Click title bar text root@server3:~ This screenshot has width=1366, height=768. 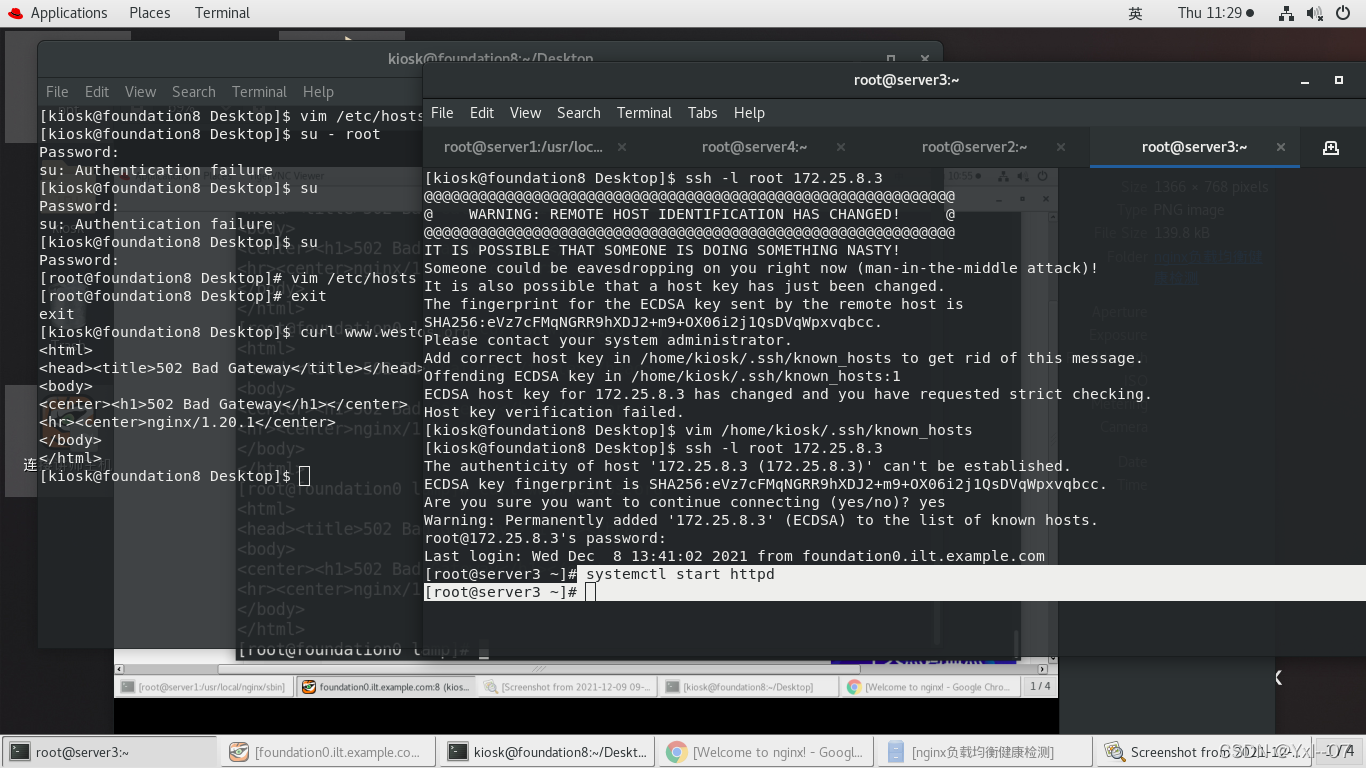pos(906,80)
